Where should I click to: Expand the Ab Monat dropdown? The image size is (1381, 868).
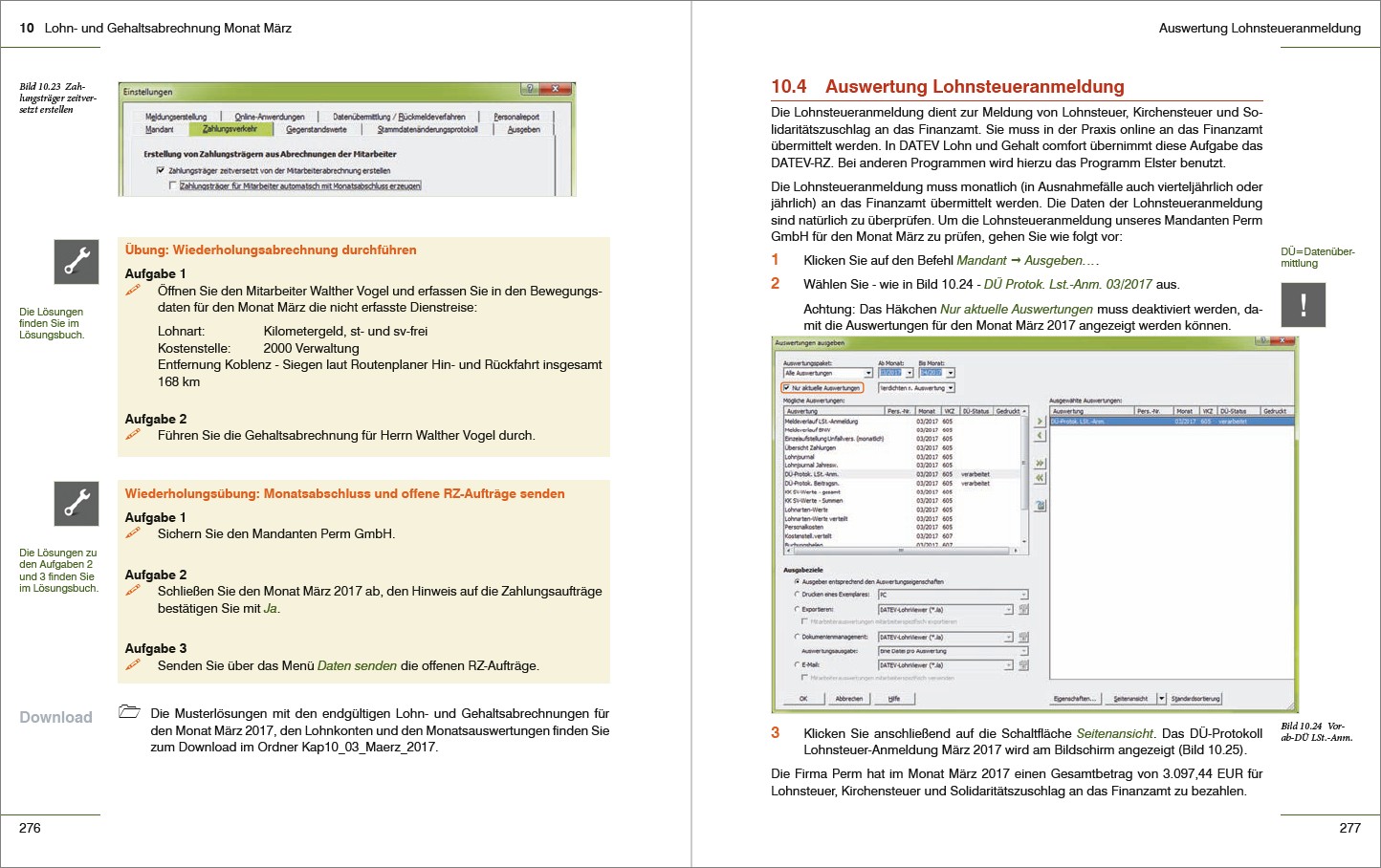(909, 373)
